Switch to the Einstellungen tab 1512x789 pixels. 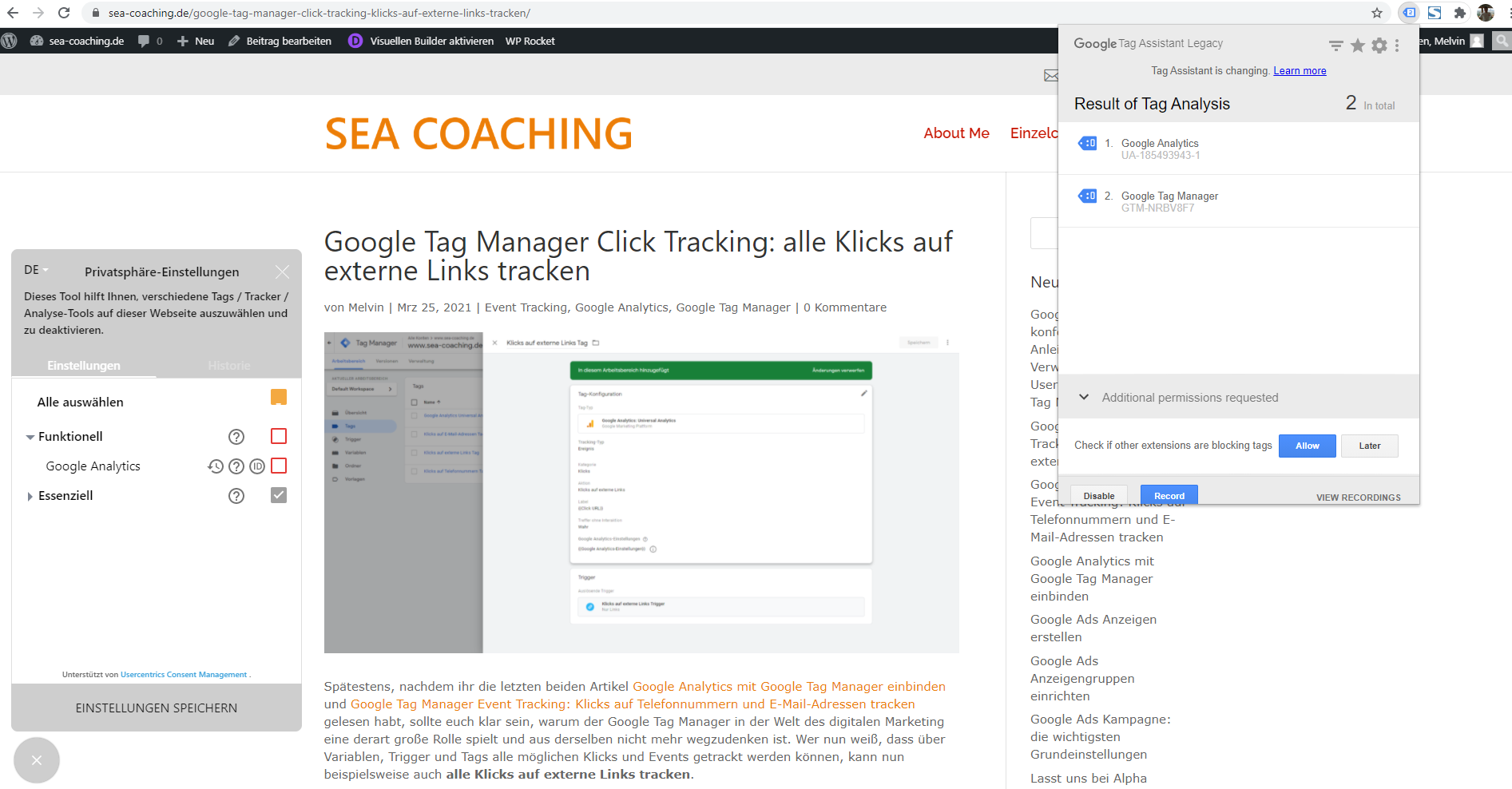click(x=84, y=365)
